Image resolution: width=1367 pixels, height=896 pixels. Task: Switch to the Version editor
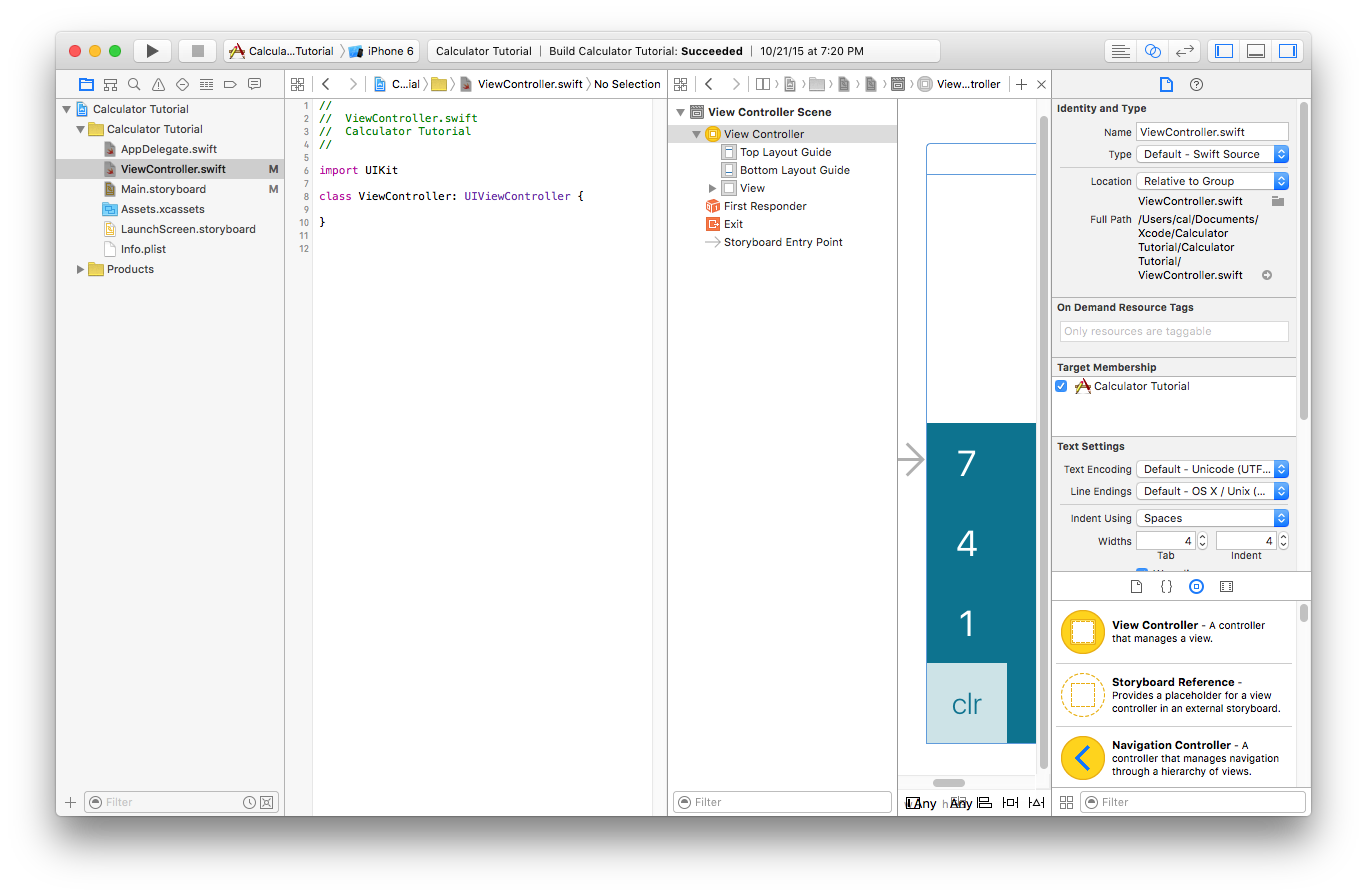[x=1185, y=51]
